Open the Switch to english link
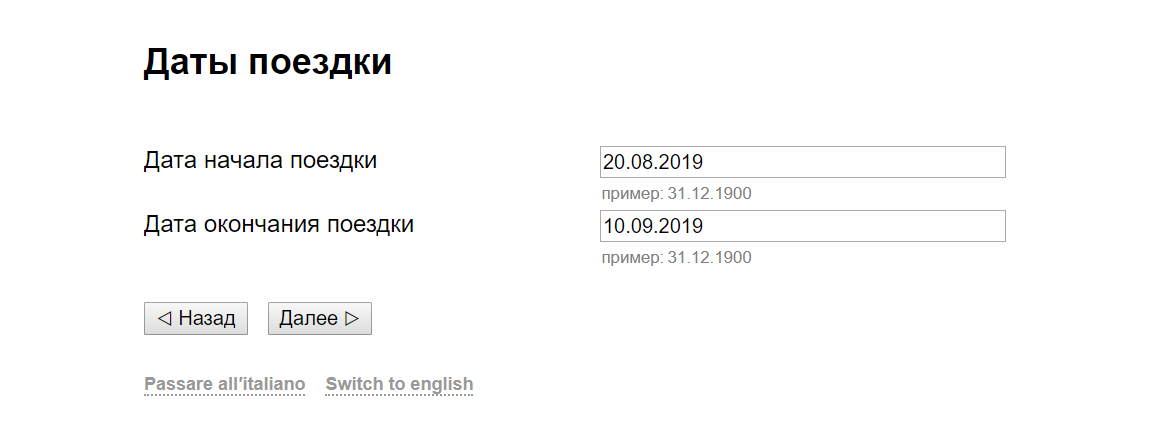The width and height of the screenshot is (1169, 438). point(399,384)
